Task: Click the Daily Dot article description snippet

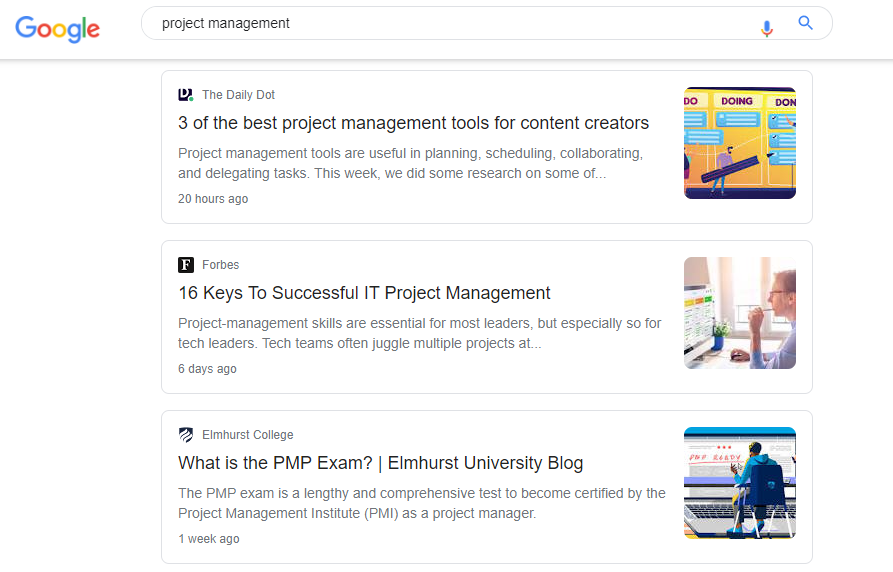Action: [410, 163]
